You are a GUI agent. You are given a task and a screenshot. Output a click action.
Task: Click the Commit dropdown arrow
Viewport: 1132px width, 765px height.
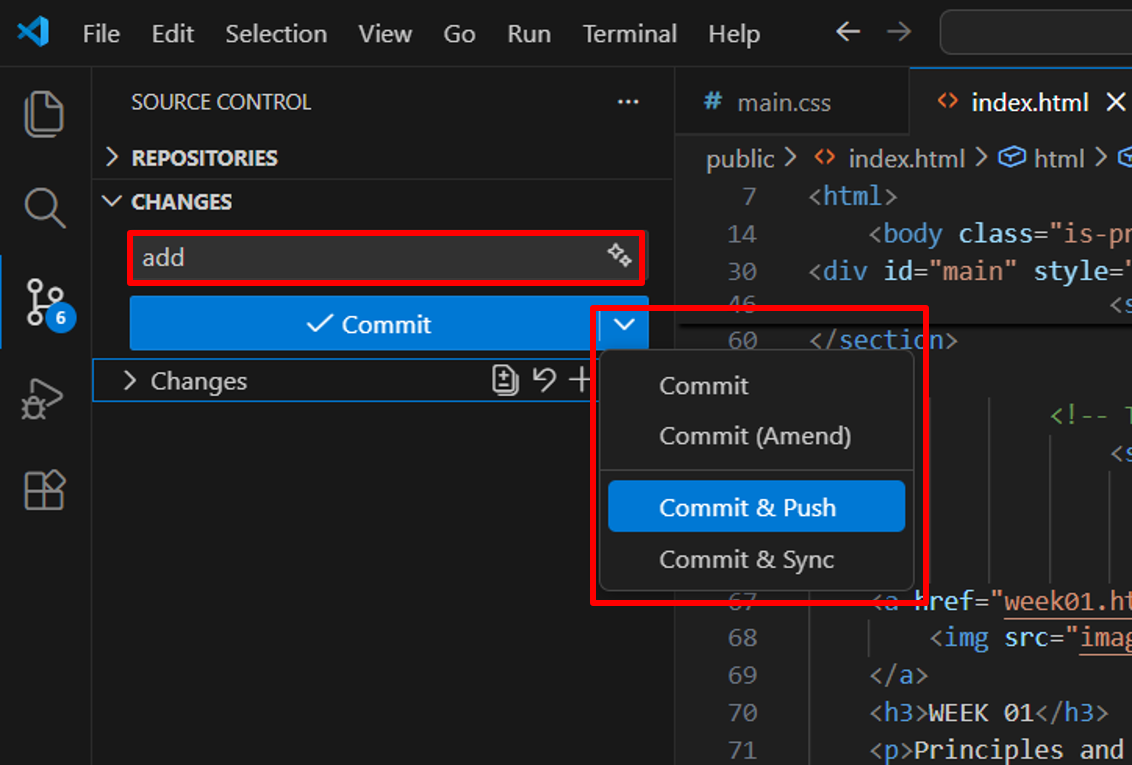(624, 324)
